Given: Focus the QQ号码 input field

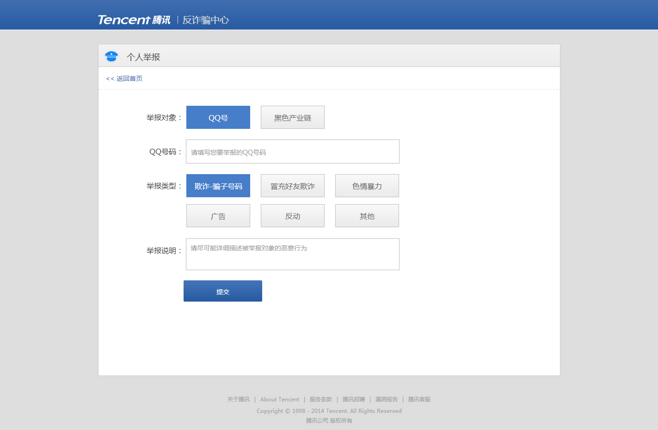Looking at the screenshot, I should point(292,152).
